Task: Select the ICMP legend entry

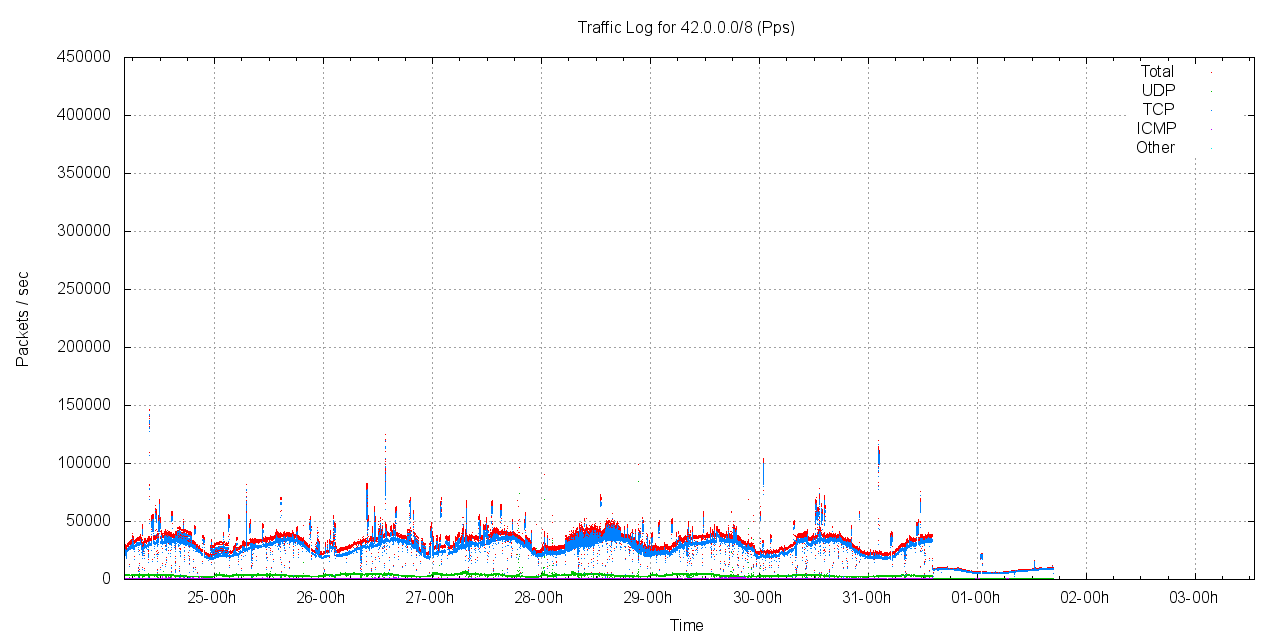Action: point(1156,129)
